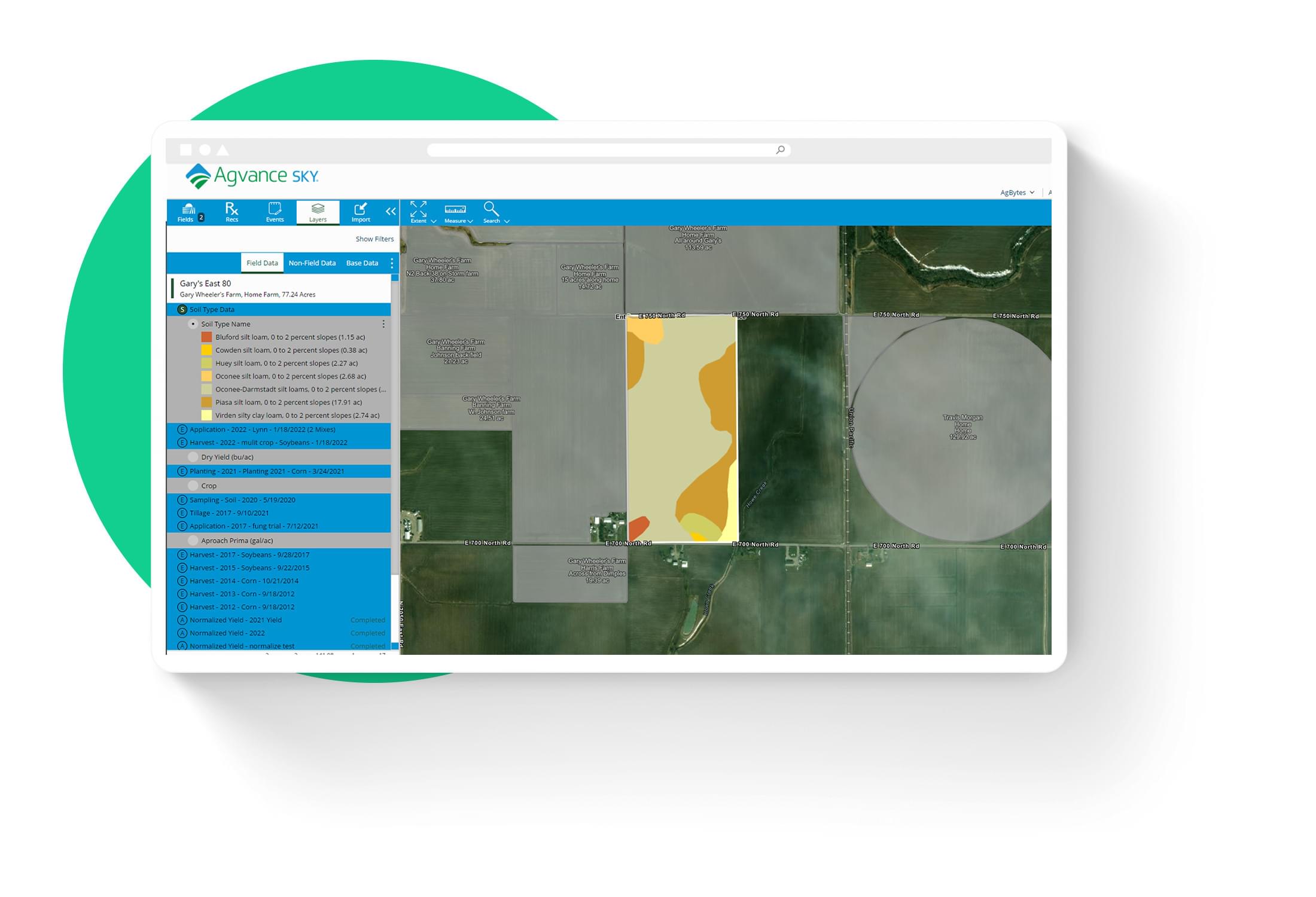Open Soil Type Name options menu
The height and width of the screenshot is (897, 1316).
(383, 324)
